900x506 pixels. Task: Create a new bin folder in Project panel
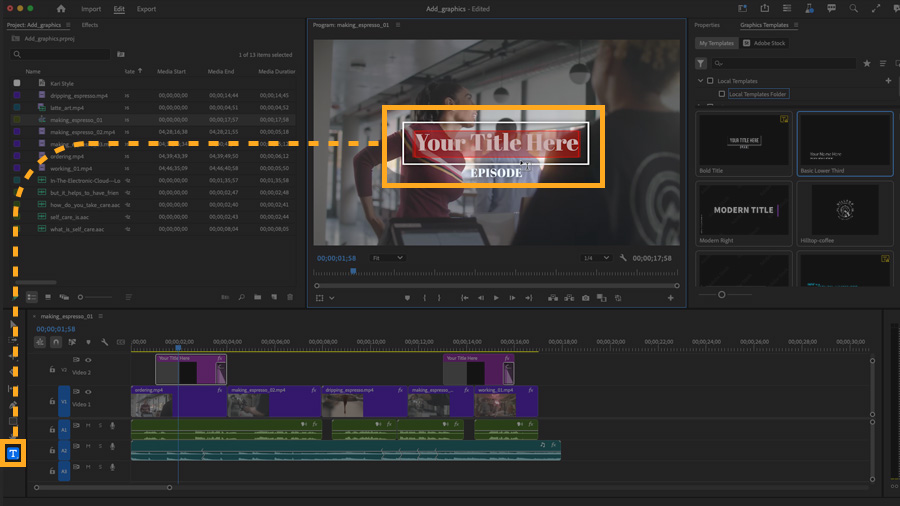(258, 297)
